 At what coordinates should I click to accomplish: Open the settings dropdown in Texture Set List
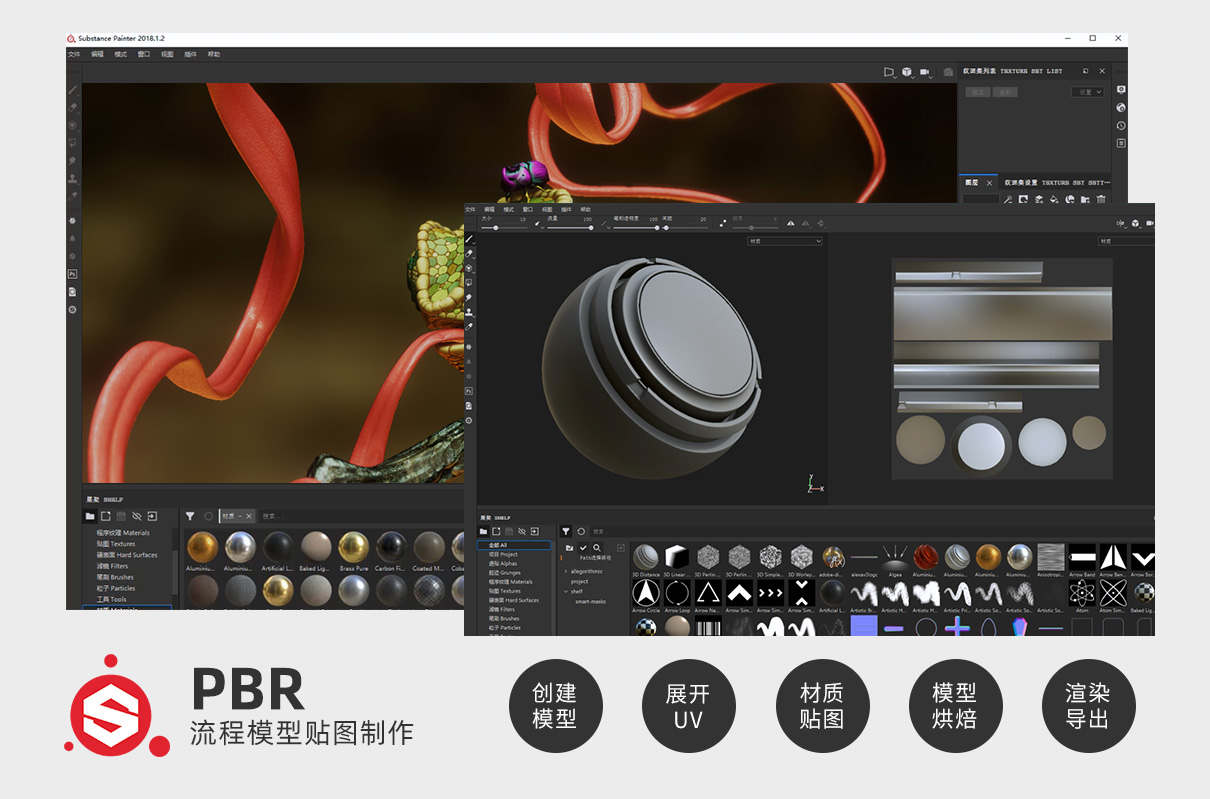(x=1088, y=92)
